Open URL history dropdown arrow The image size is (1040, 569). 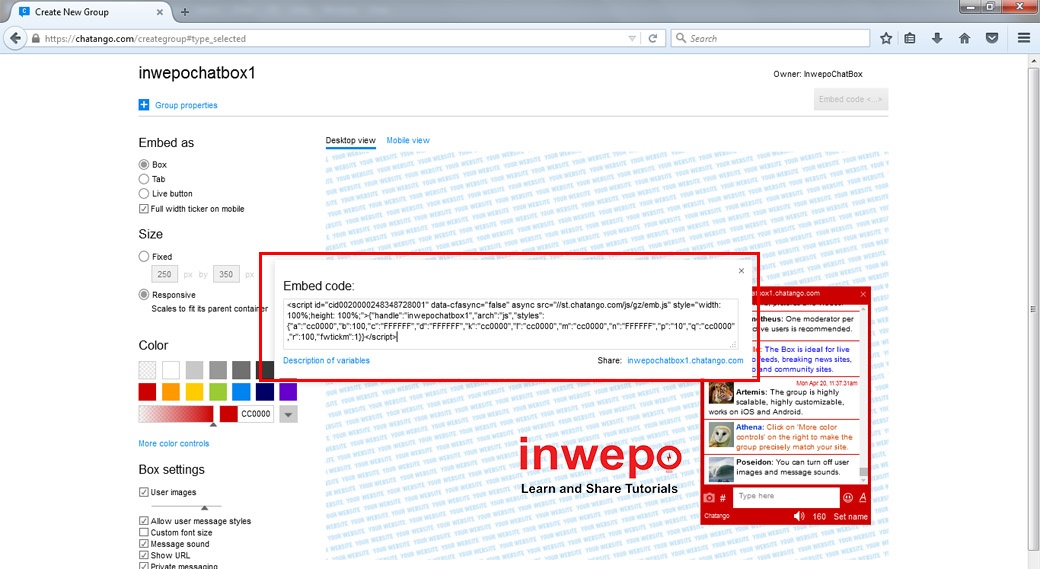pos(632,38)
